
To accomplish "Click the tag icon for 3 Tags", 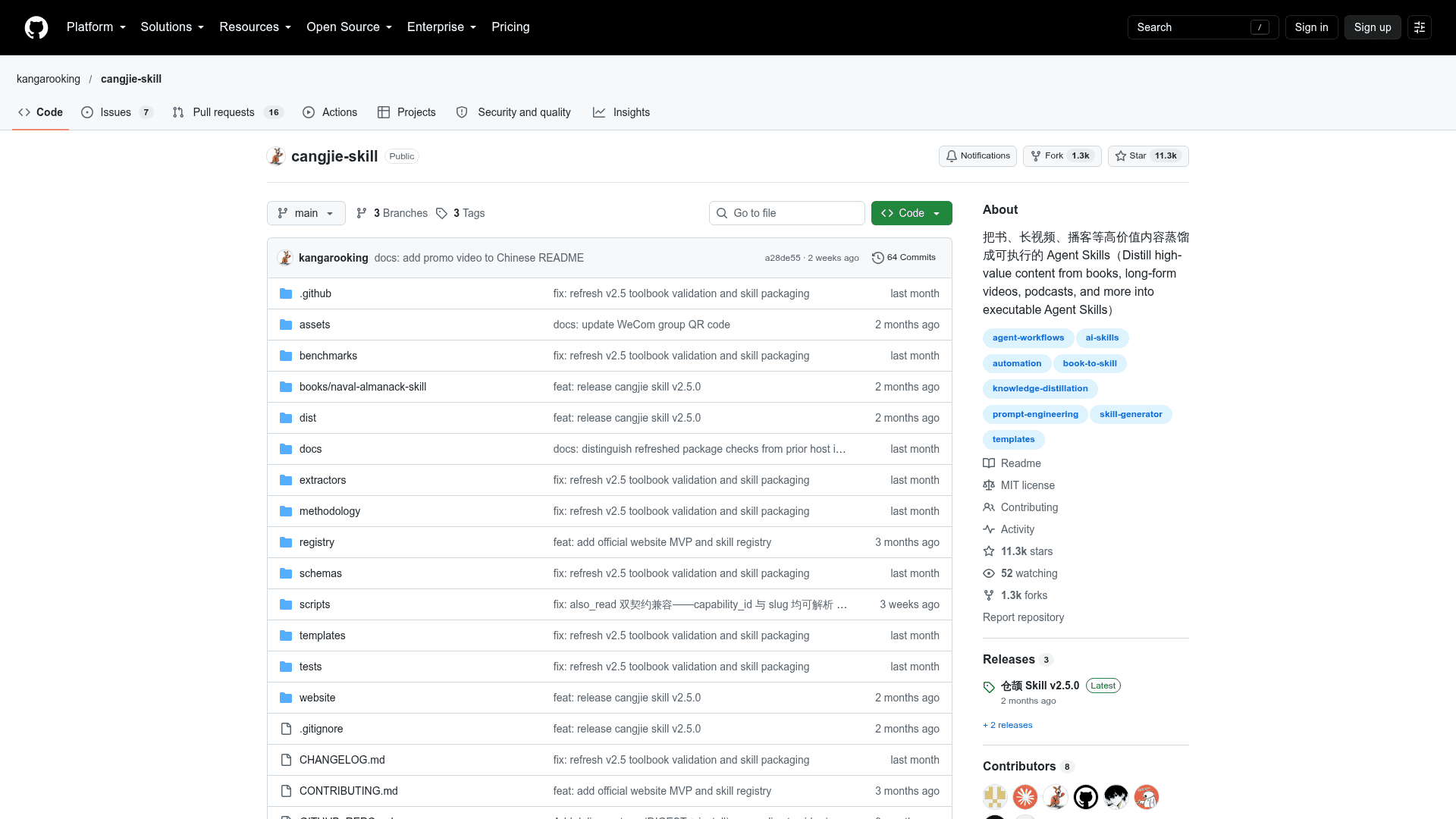I will (441, 214).
